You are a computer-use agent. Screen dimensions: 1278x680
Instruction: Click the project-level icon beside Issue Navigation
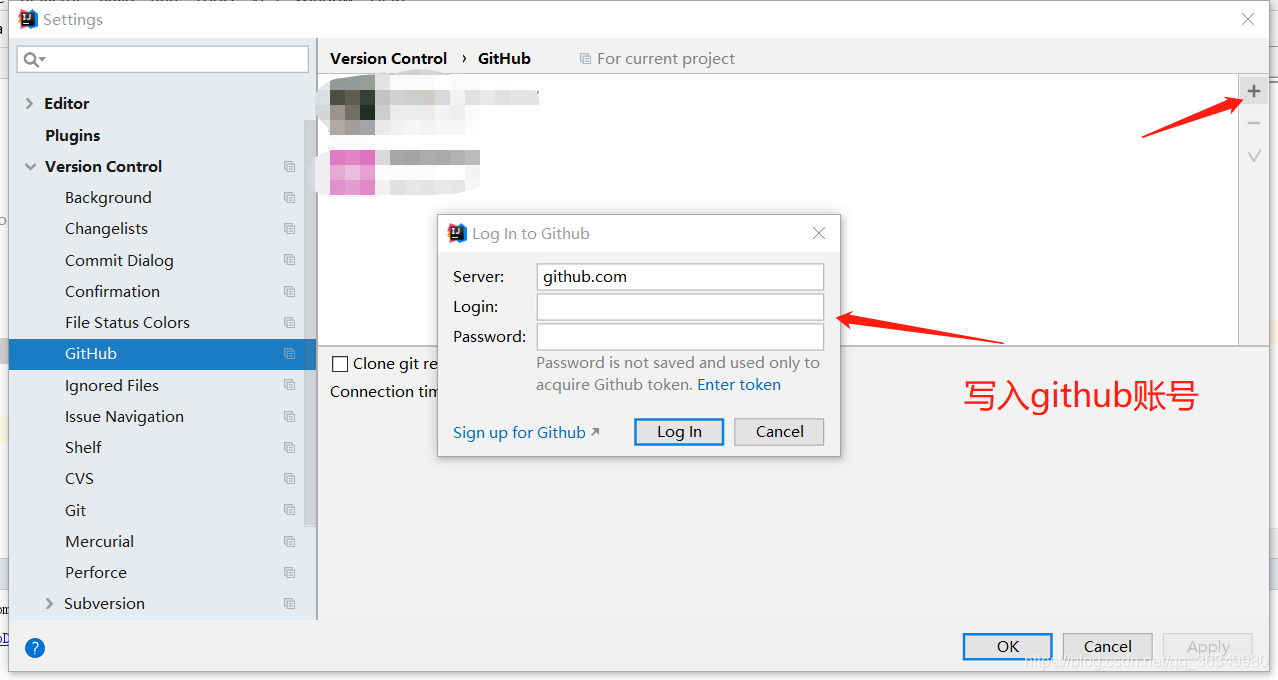point(289,417)
